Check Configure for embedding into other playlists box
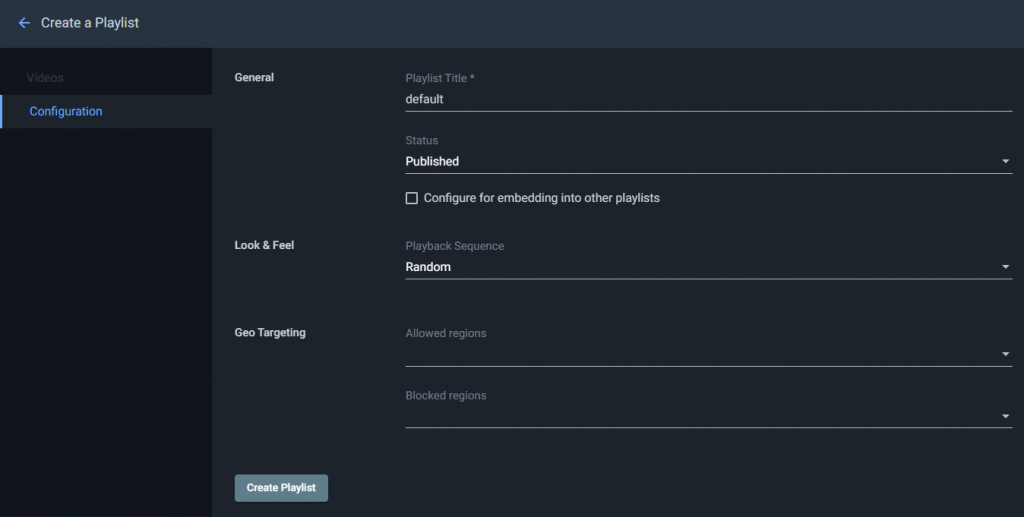 411,198
